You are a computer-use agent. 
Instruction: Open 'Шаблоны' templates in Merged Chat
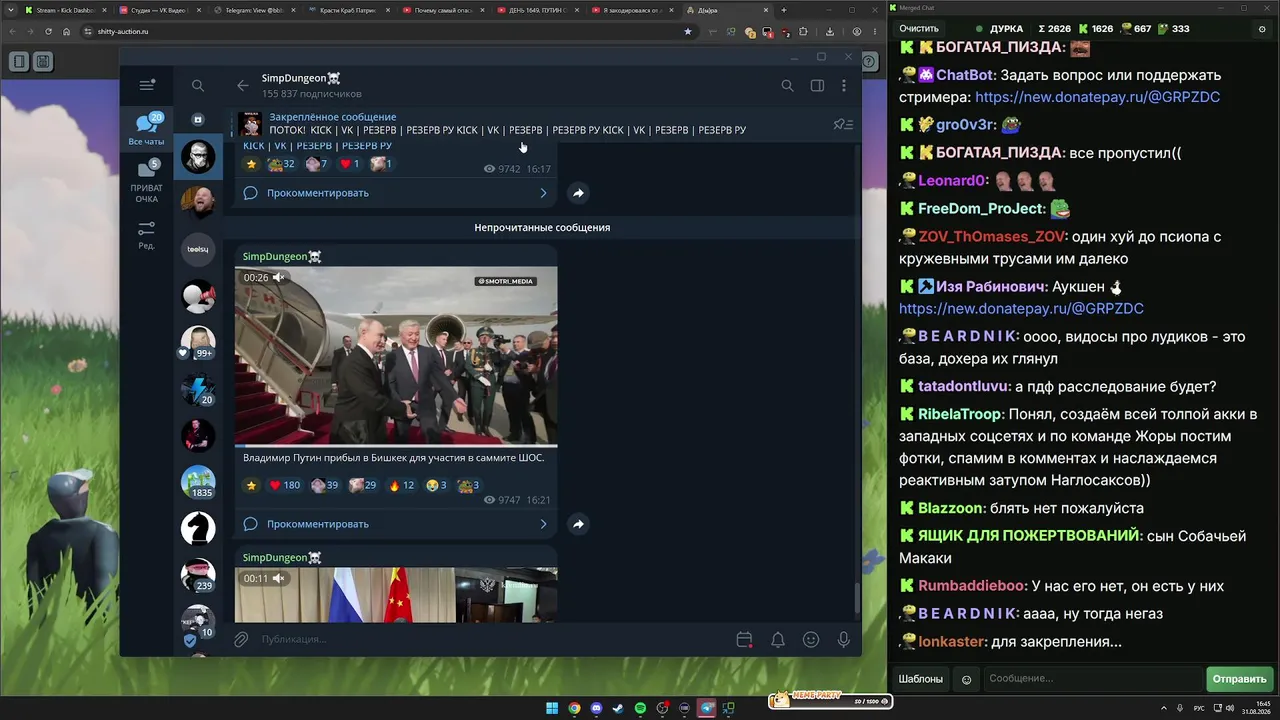click(920, 679)
